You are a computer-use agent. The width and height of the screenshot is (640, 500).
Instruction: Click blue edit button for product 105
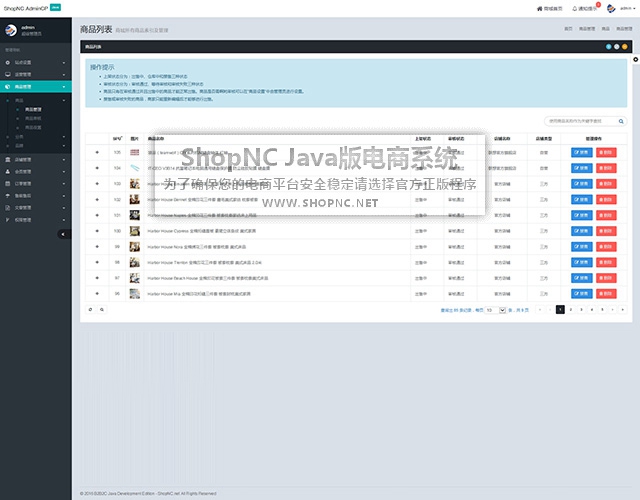tap(582, 153)
